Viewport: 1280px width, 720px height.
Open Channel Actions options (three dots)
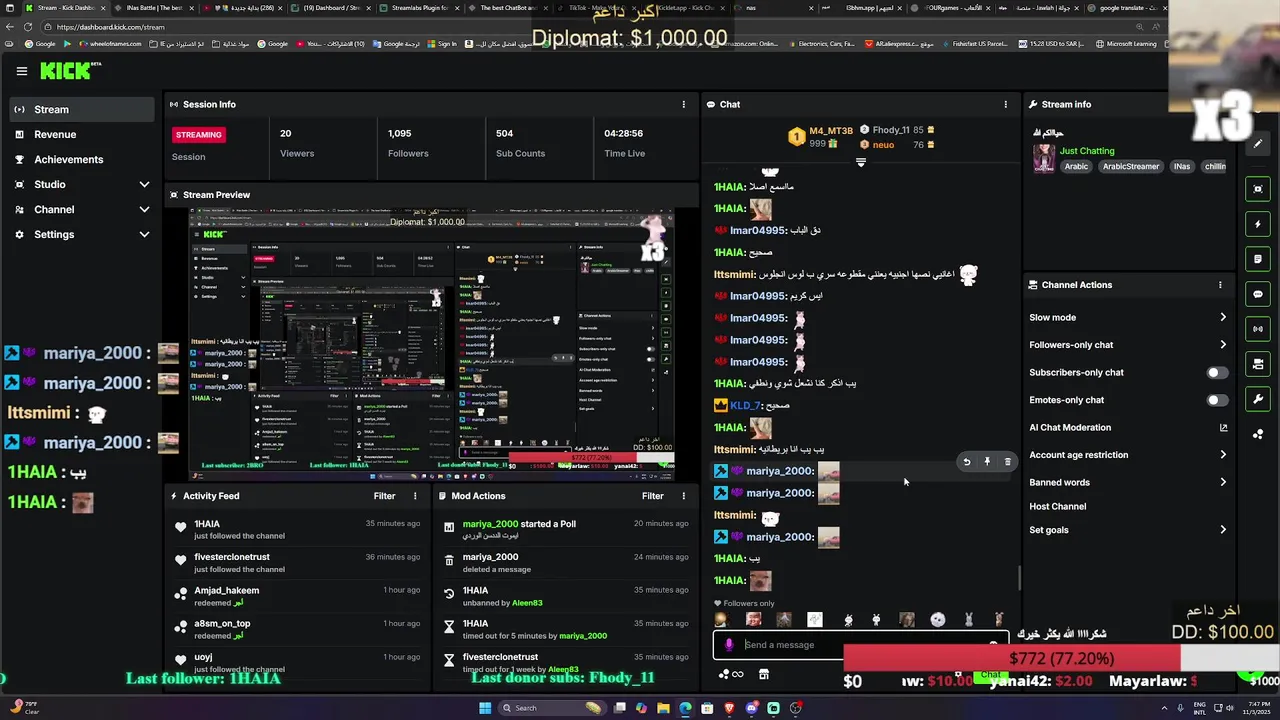coord(1220,285)
